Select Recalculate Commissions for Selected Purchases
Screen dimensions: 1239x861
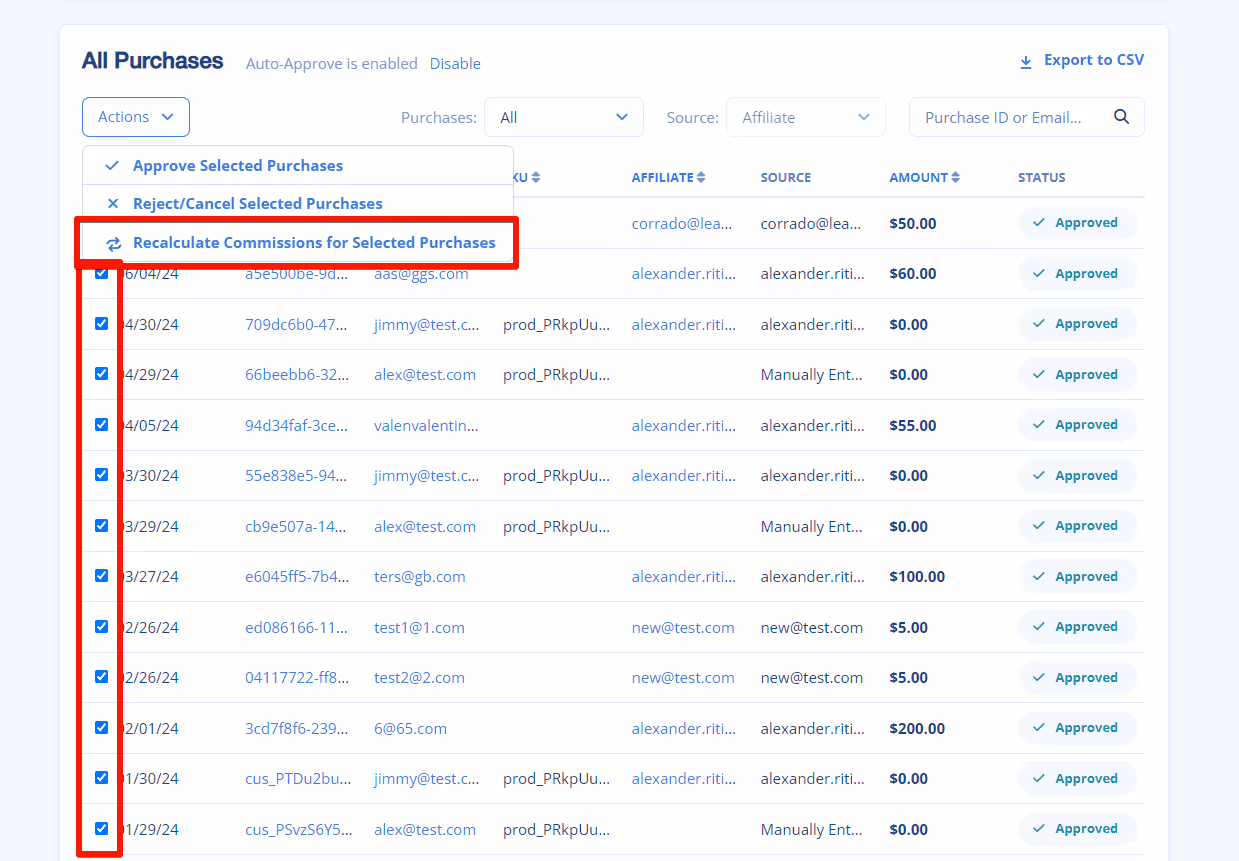(x=314, y=242)
